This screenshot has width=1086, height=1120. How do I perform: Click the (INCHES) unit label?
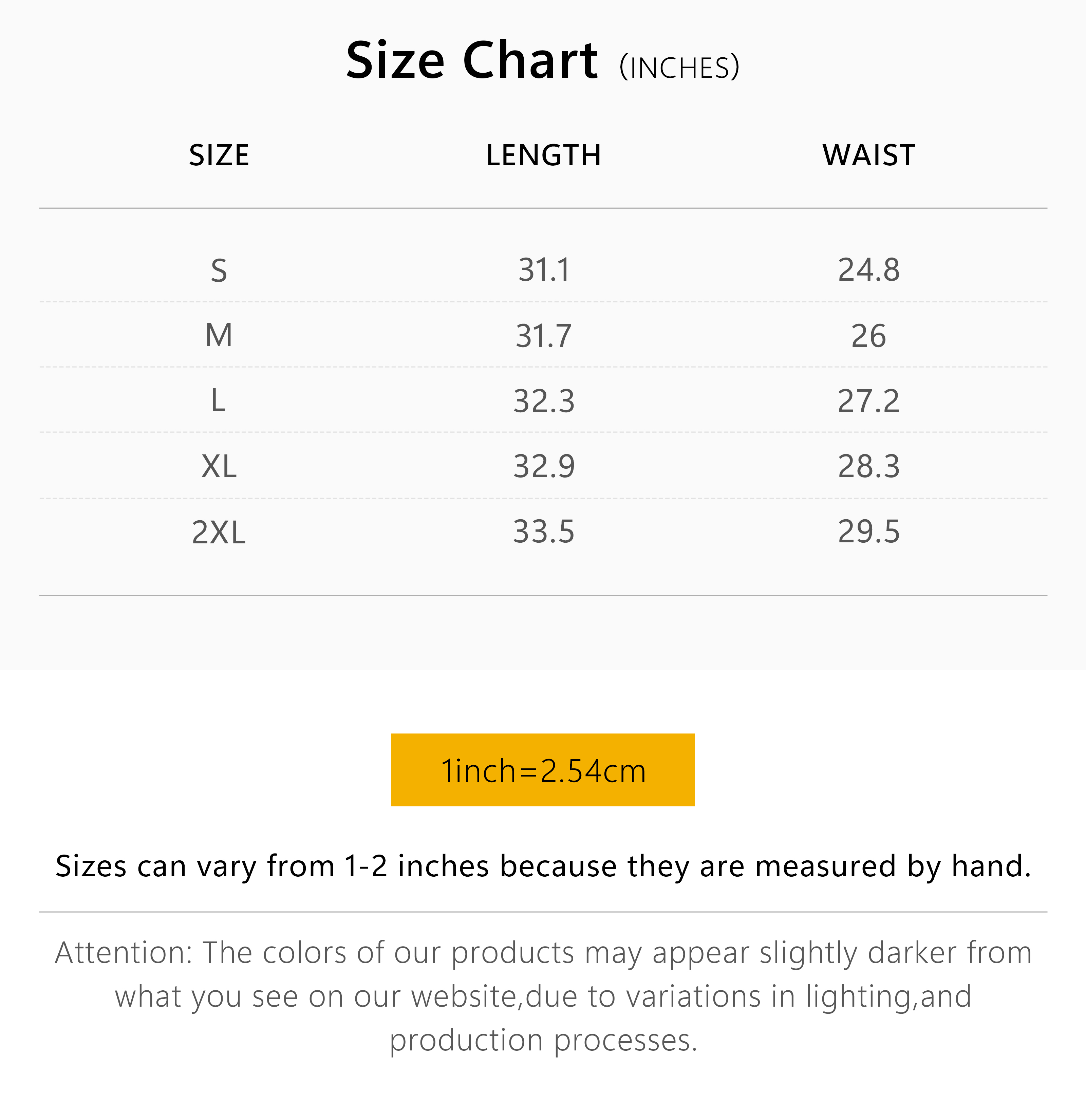679,68
